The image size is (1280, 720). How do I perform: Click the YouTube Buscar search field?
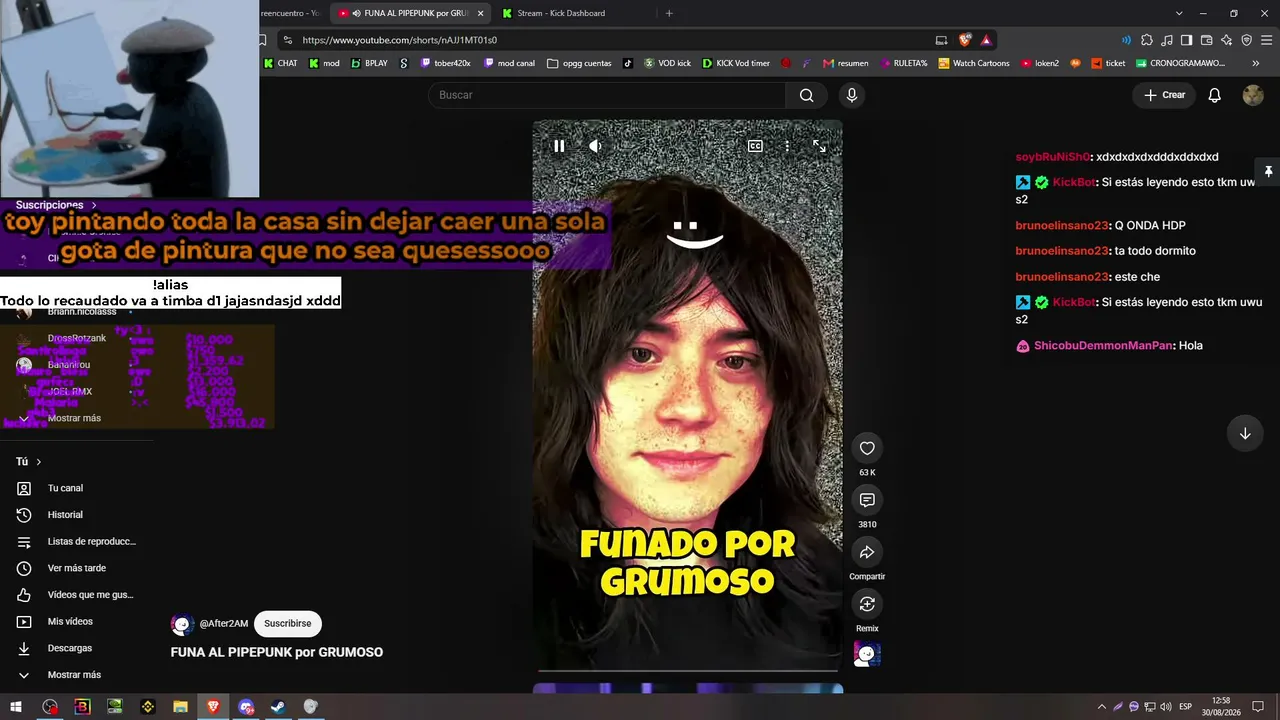(x=607, y=95)
